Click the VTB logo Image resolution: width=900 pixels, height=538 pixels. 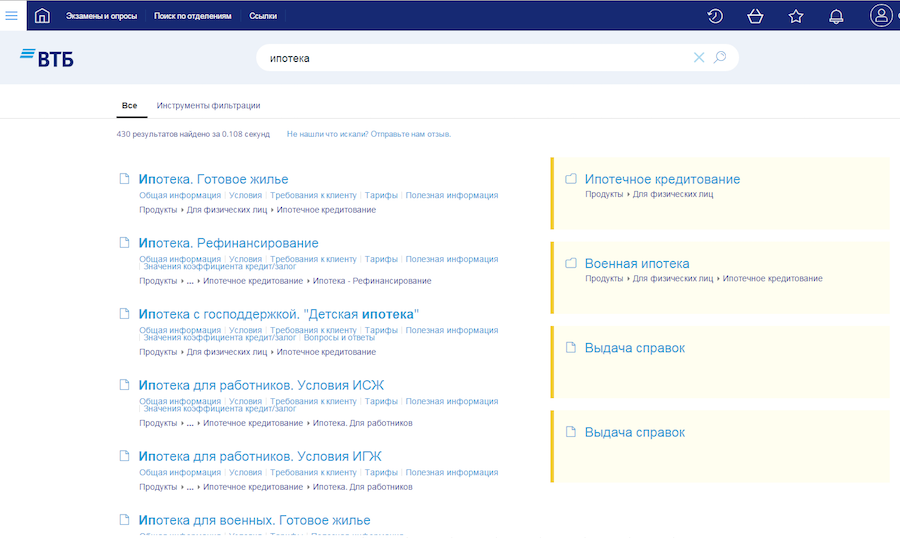(x=47, y=58)
